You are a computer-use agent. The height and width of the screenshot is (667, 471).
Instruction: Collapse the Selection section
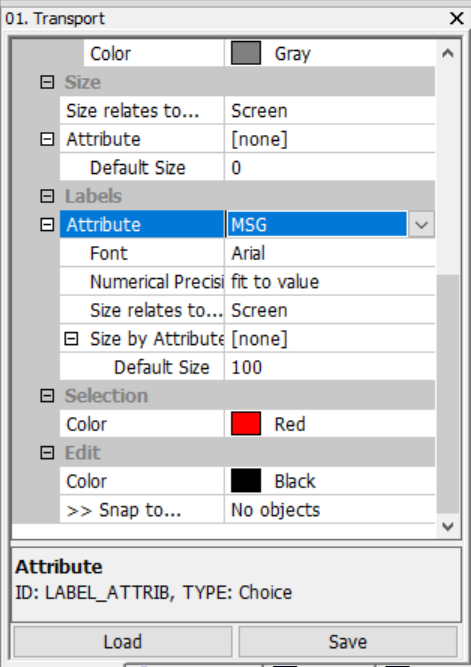[x=47, y=396]
